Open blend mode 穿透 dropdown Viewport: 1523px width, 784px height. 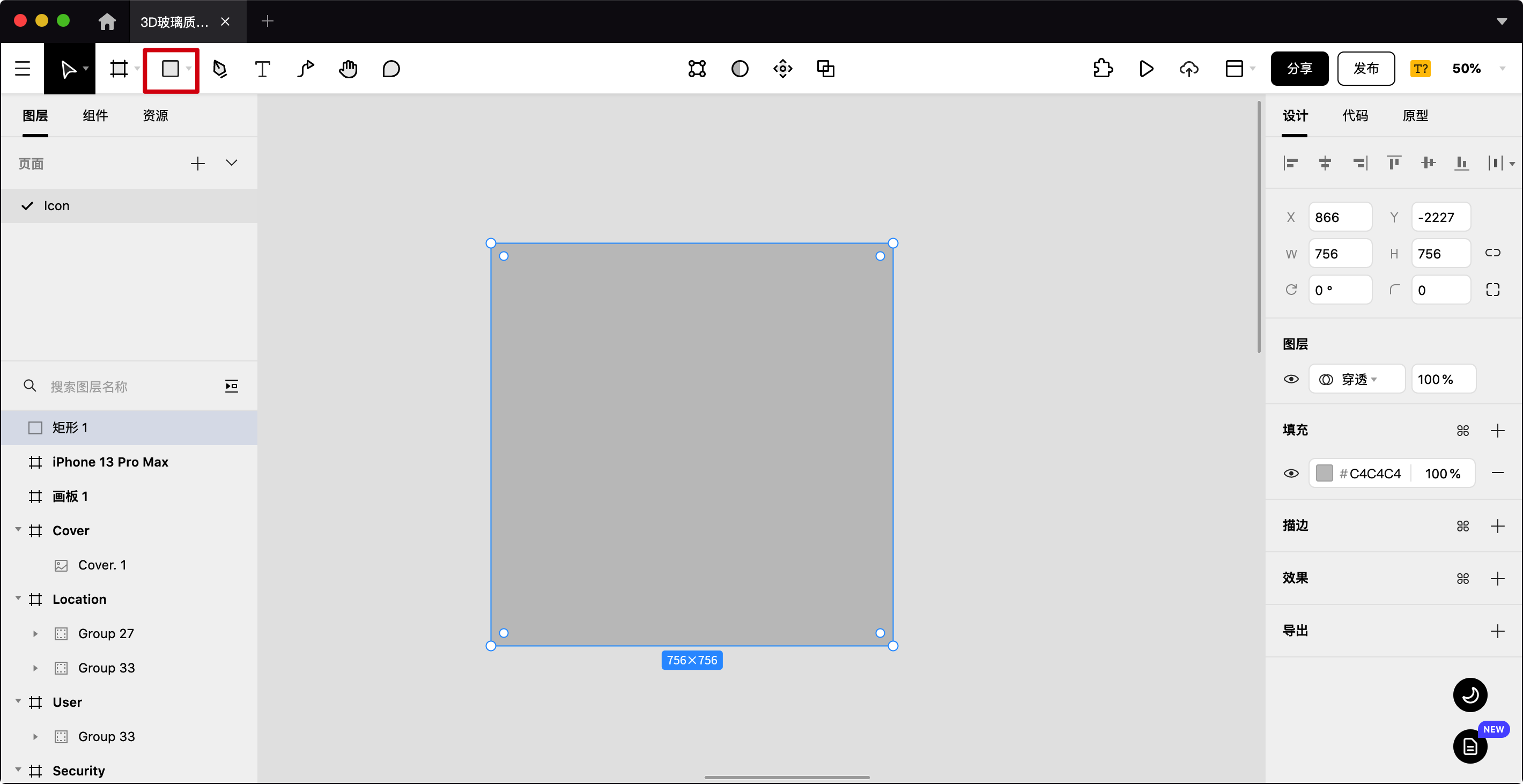pyautogui.click(x=1356, y=379)
